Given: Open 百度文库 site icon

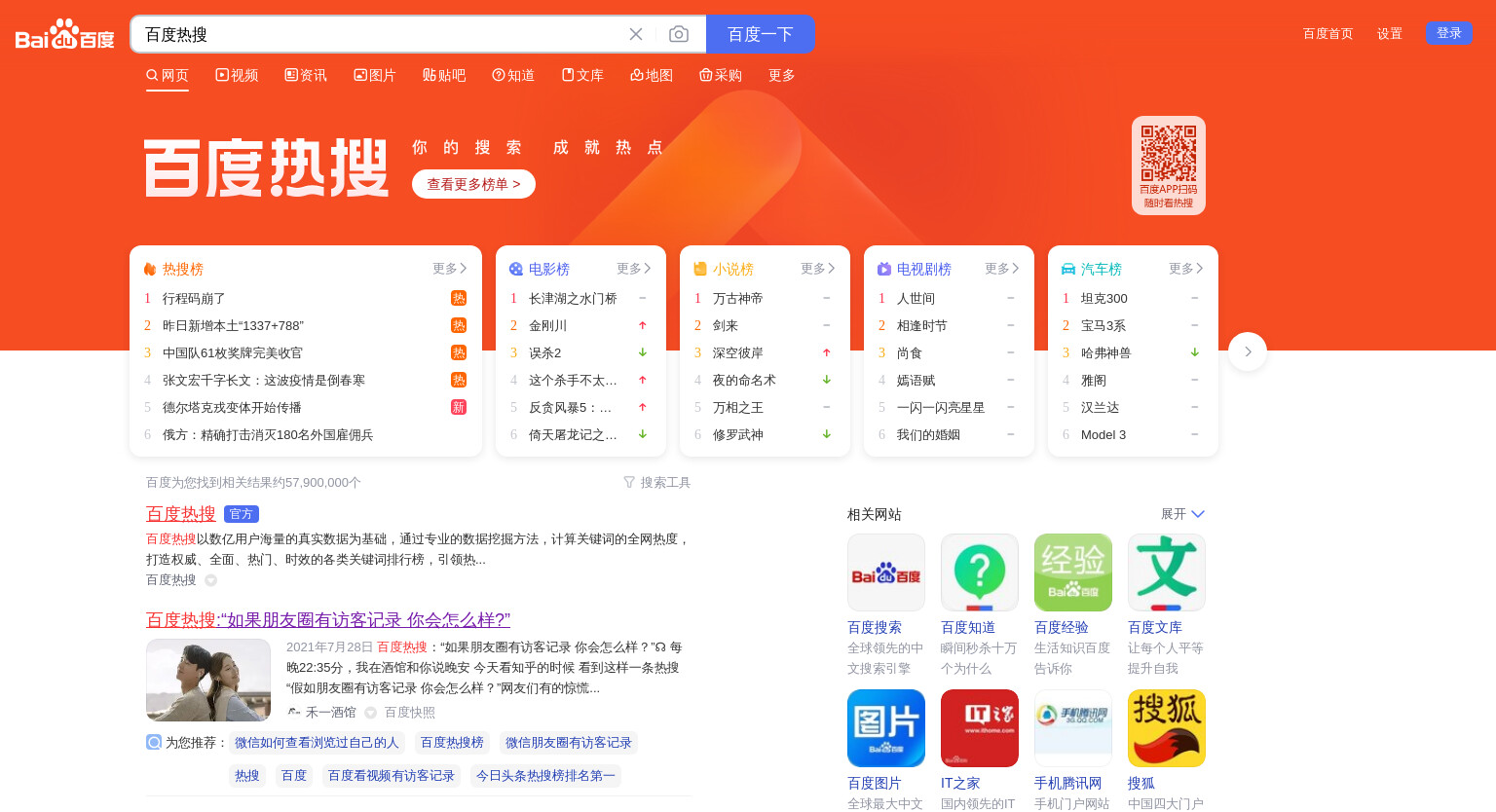Looking at the screenshot, I should pos(1167,572).
